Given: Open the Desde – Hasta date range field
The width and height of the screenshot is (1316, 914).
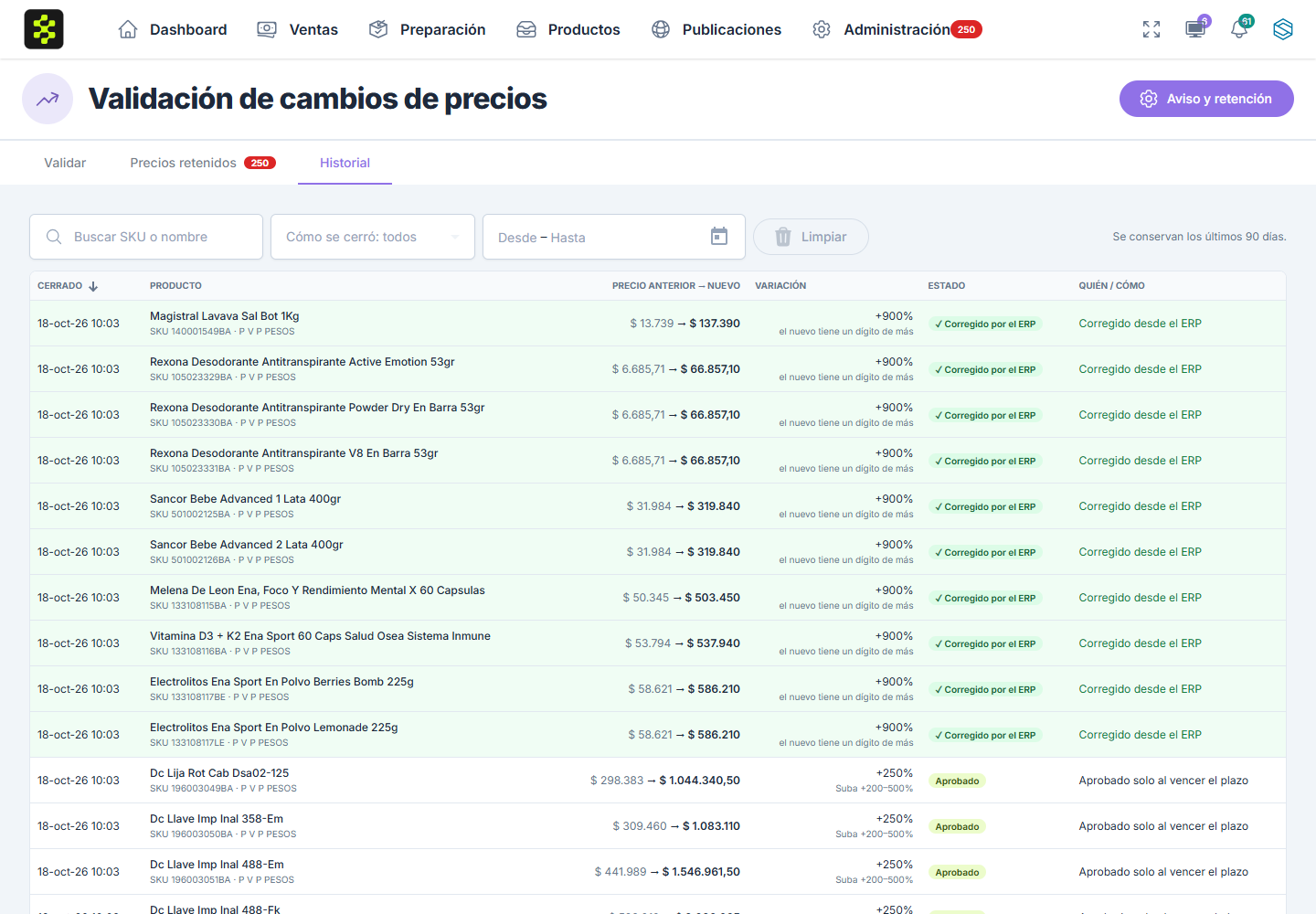Looking at the screenshot, I should pyautogui.click(x=614, y=237).
